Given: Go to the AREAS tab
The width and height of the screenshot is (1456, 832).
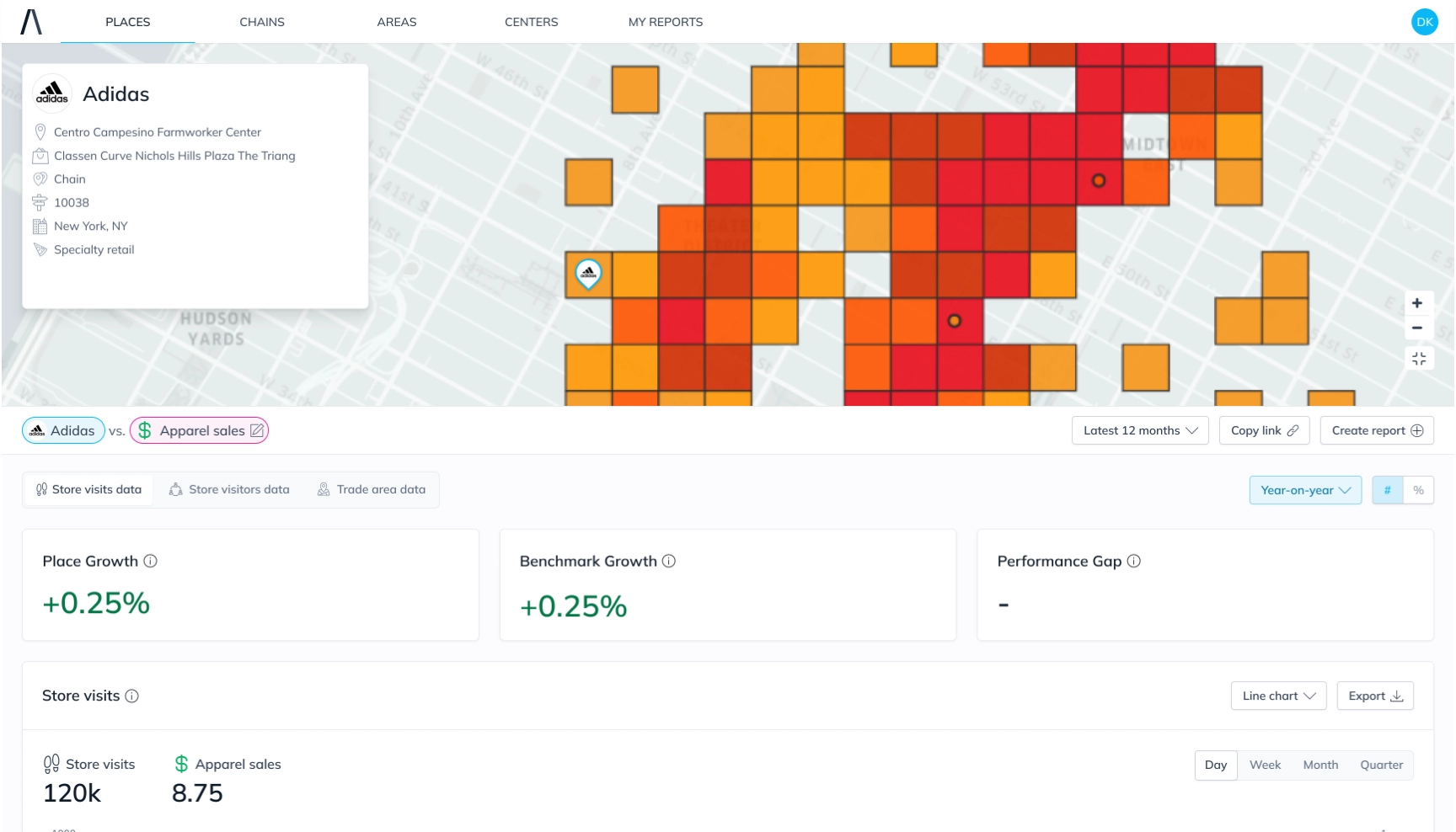Looking at the screenshot, I should click(x=397, y=22).
